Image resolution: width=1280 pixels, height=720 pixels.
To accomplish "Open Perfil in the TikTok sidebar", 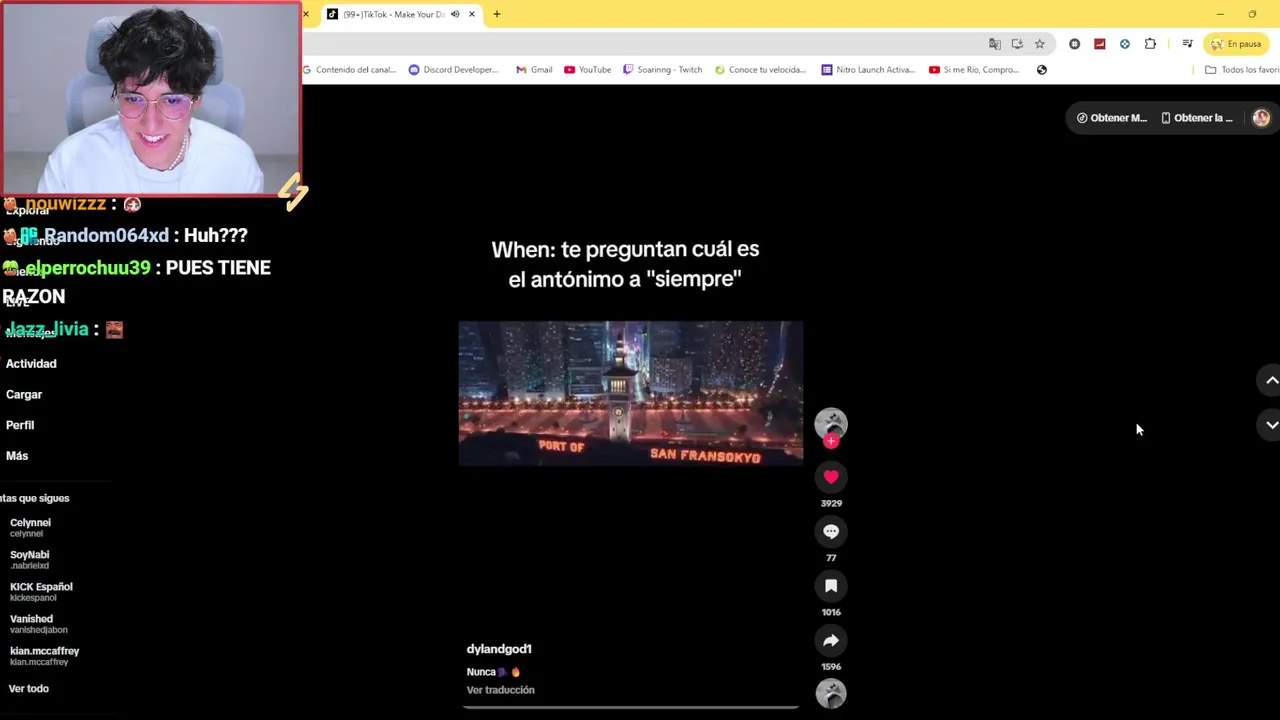I will [20, 425].
